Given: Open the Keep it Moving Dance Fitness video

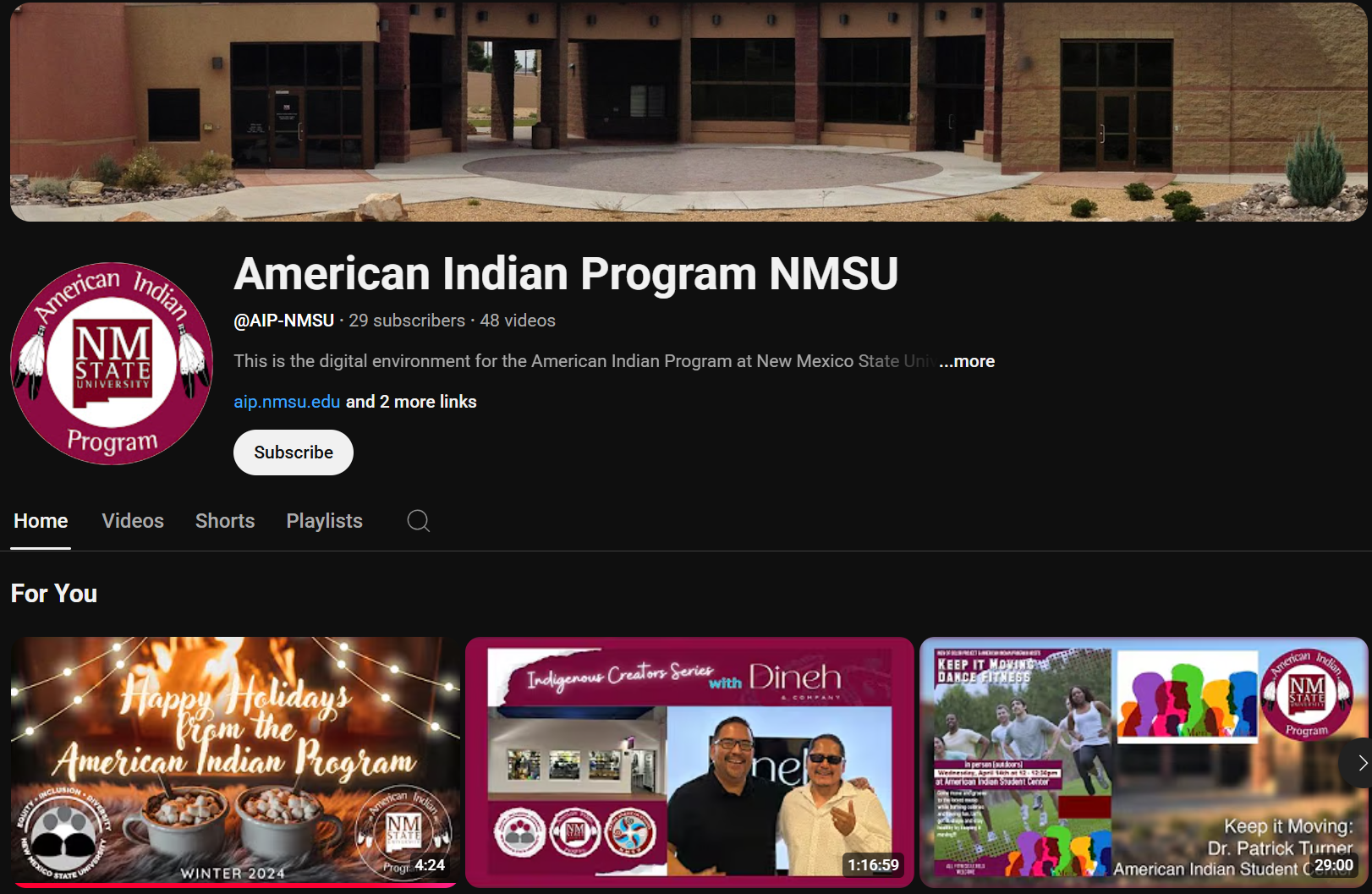Looking at the screenshot, I should click(1142, 761).
